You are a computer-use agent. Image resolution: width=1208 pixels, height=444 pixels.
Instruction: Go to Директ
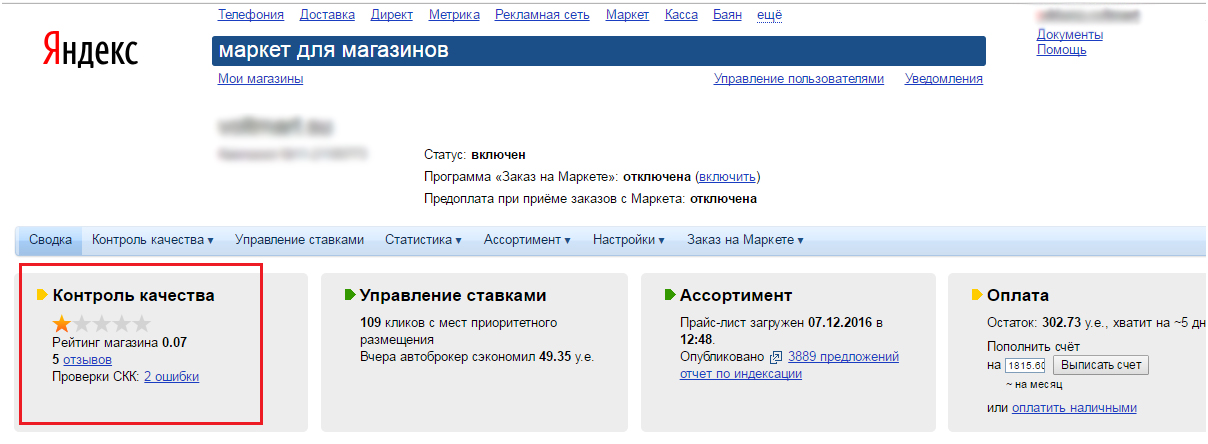tap(391, 15)
